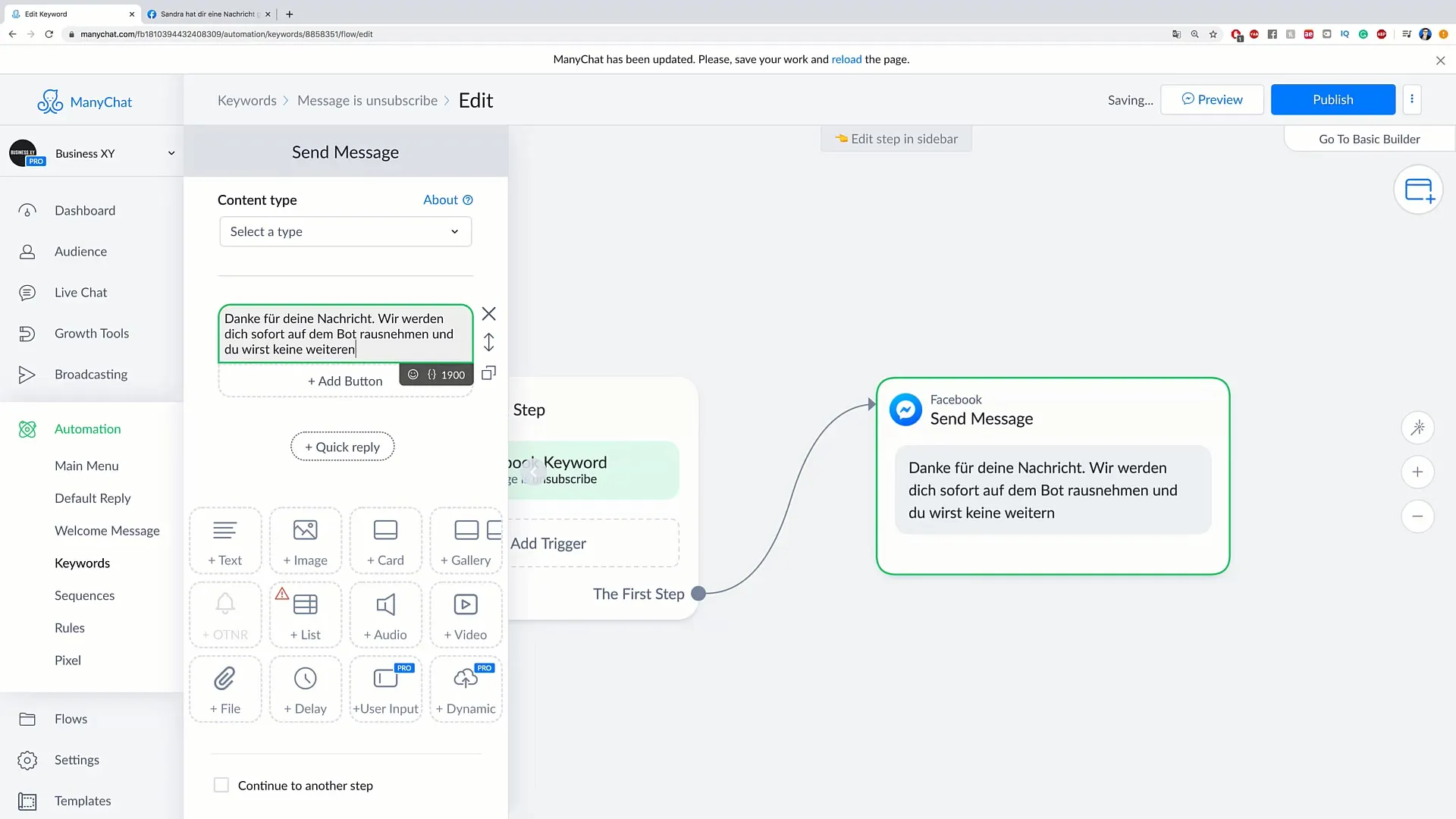
Task: Go to the Audience section
Action: 80,252
